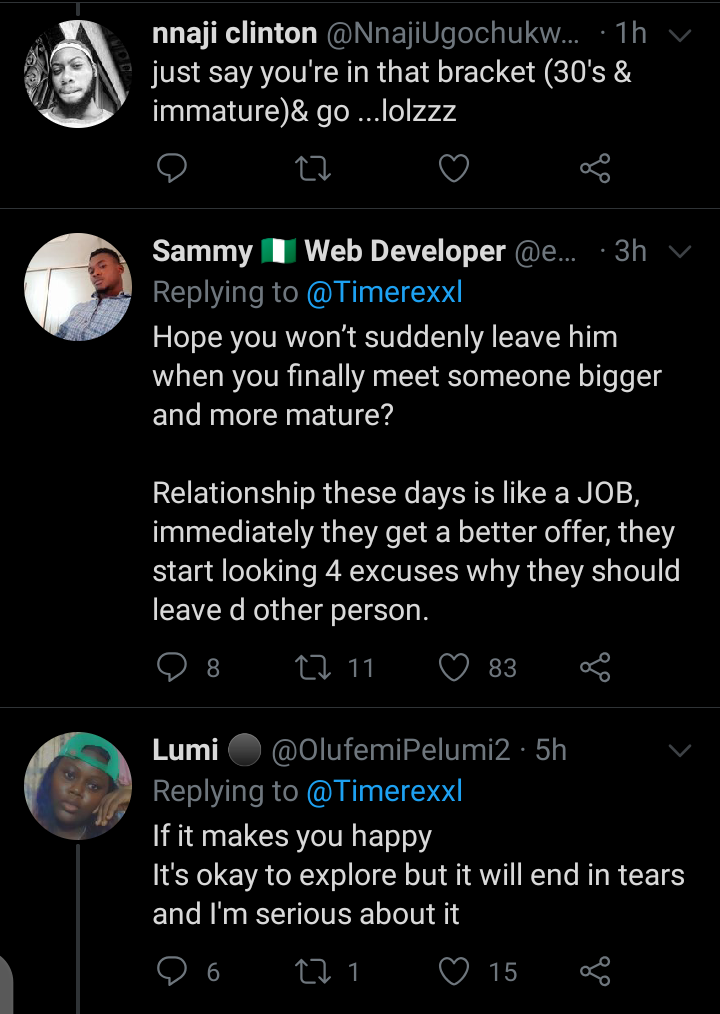Viewport: 720px width, 1014px height.
Task: Retweet nnaji clinton's tweet
Action: click(x=313, y=169)
